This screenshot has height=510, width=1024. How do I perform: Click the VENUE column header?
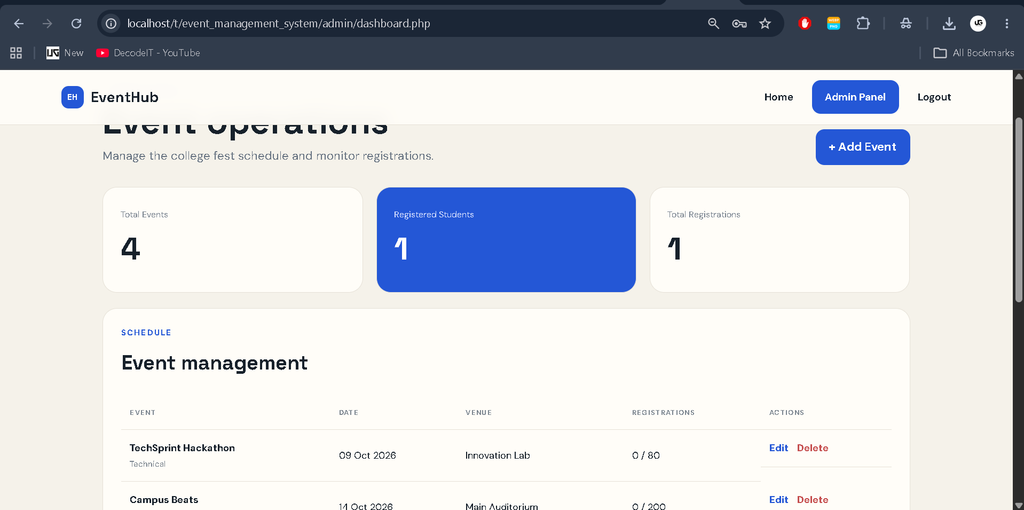(x=479, y=413)
